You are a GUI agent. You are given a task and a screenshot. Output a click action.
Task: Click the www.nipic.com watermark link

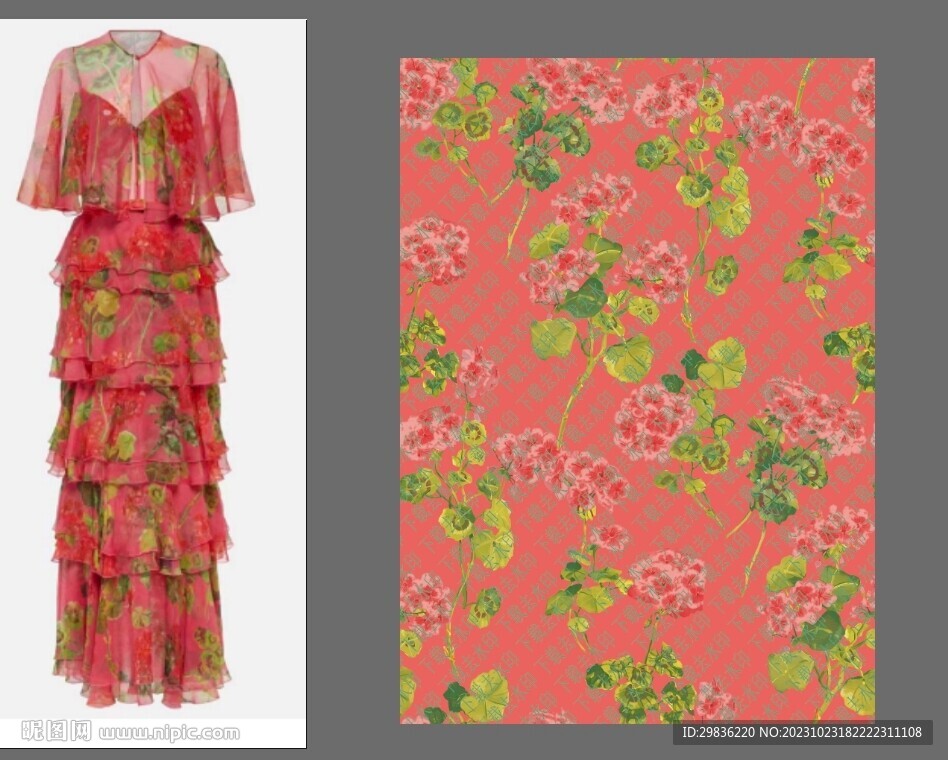[x=169, y=732]
